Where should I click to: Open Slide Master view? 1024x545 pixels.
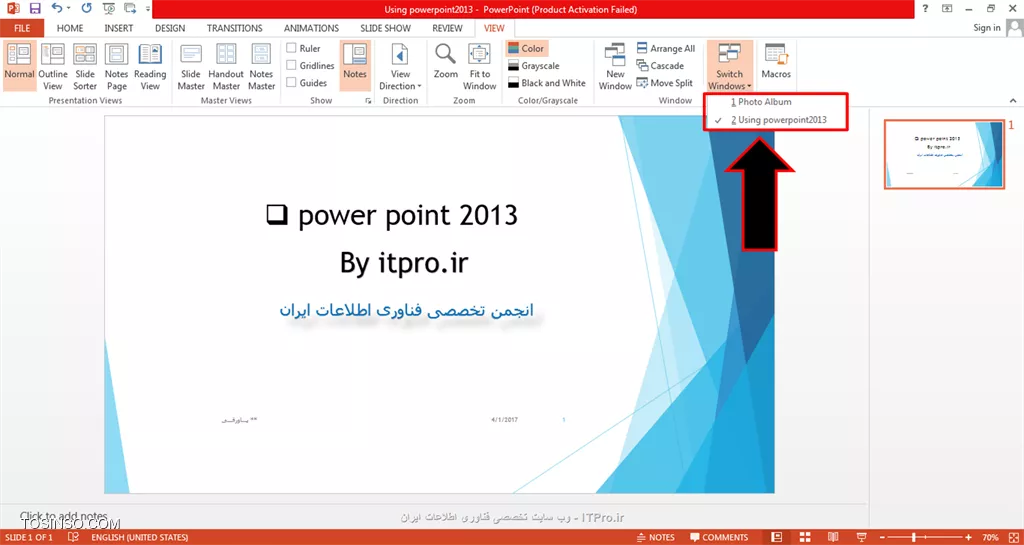[x=191, y=66]
